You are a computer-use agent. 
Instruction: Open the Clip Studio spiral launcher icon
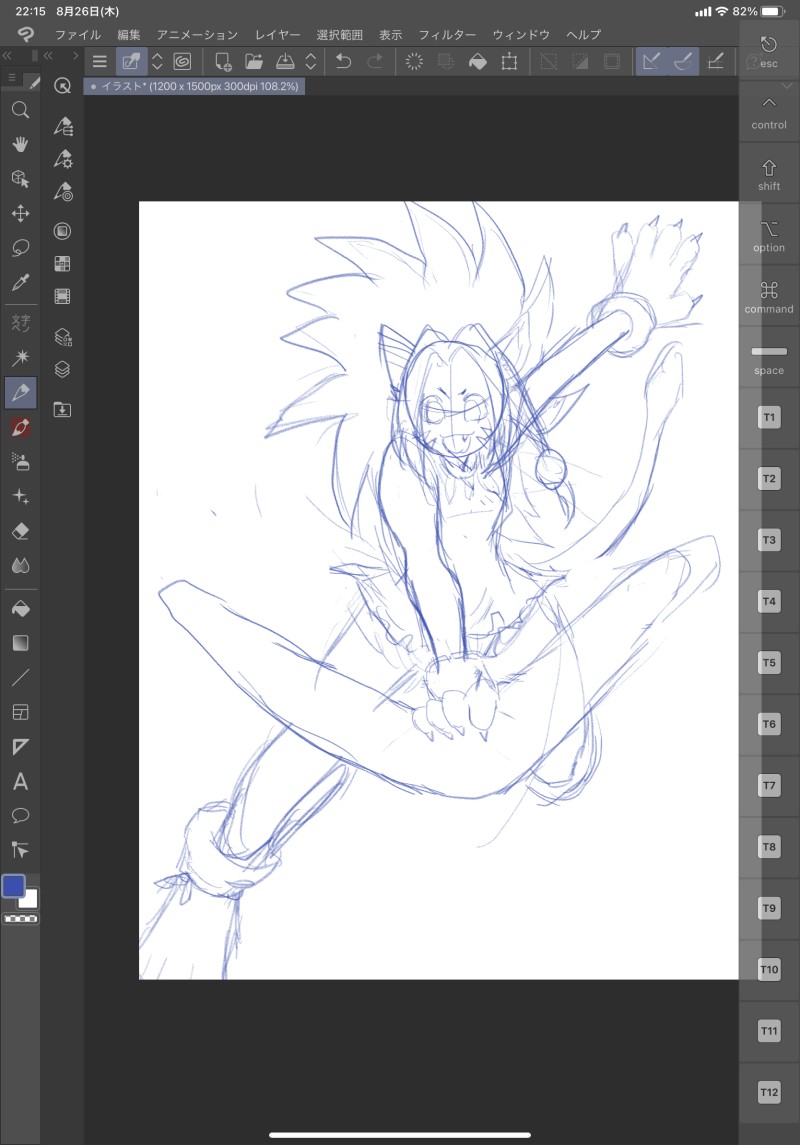(182, 61)
